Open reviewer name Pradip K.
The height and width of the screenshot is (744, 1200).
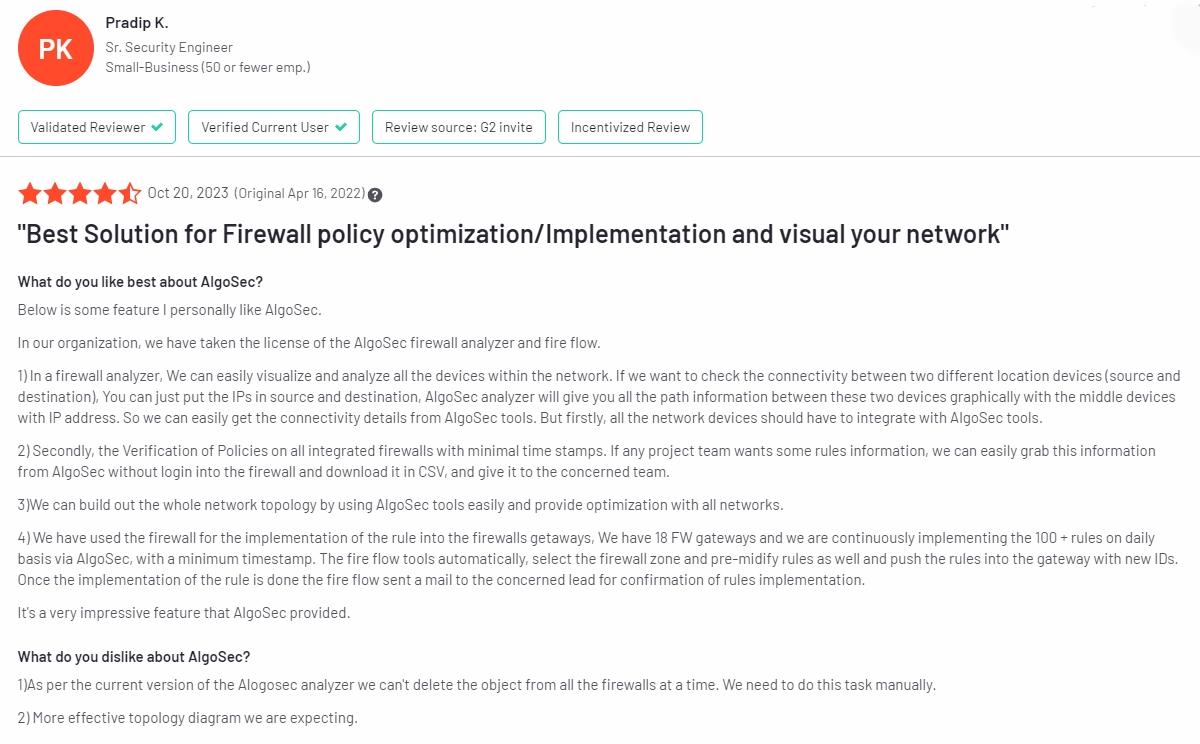(x=137, y=23)
